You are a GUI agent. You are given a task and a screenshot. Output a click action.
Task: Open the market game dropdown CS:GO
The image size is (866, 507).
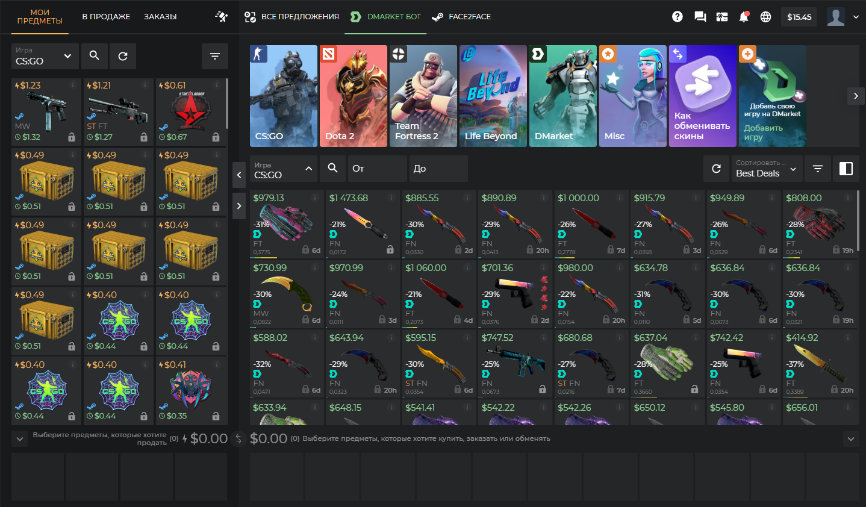click(283, 168)
